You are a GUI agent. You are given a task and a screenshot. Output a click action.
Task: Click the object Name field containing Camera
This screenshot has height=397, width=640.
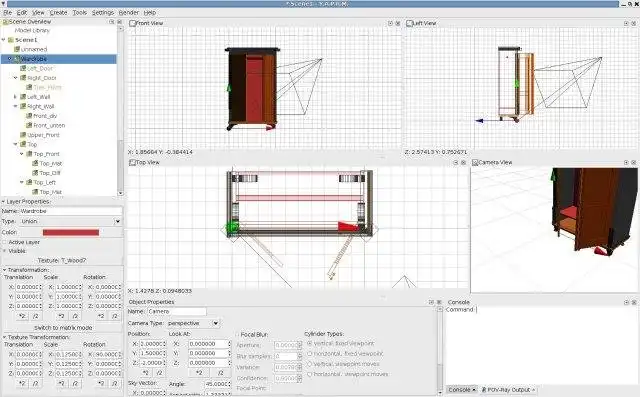176,311
